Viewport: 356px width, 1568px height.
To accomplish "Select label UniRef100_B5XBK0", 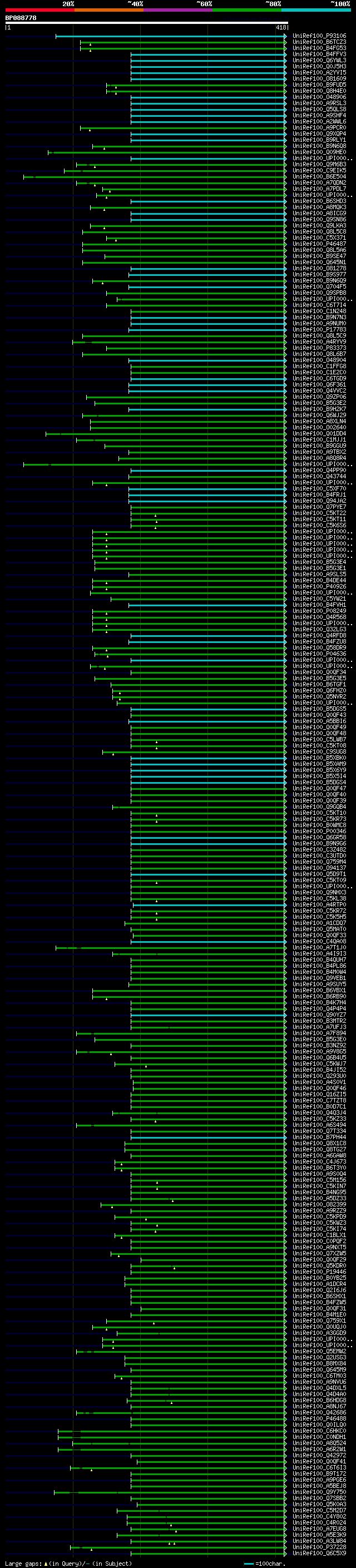I will click(x=319, y=758).
